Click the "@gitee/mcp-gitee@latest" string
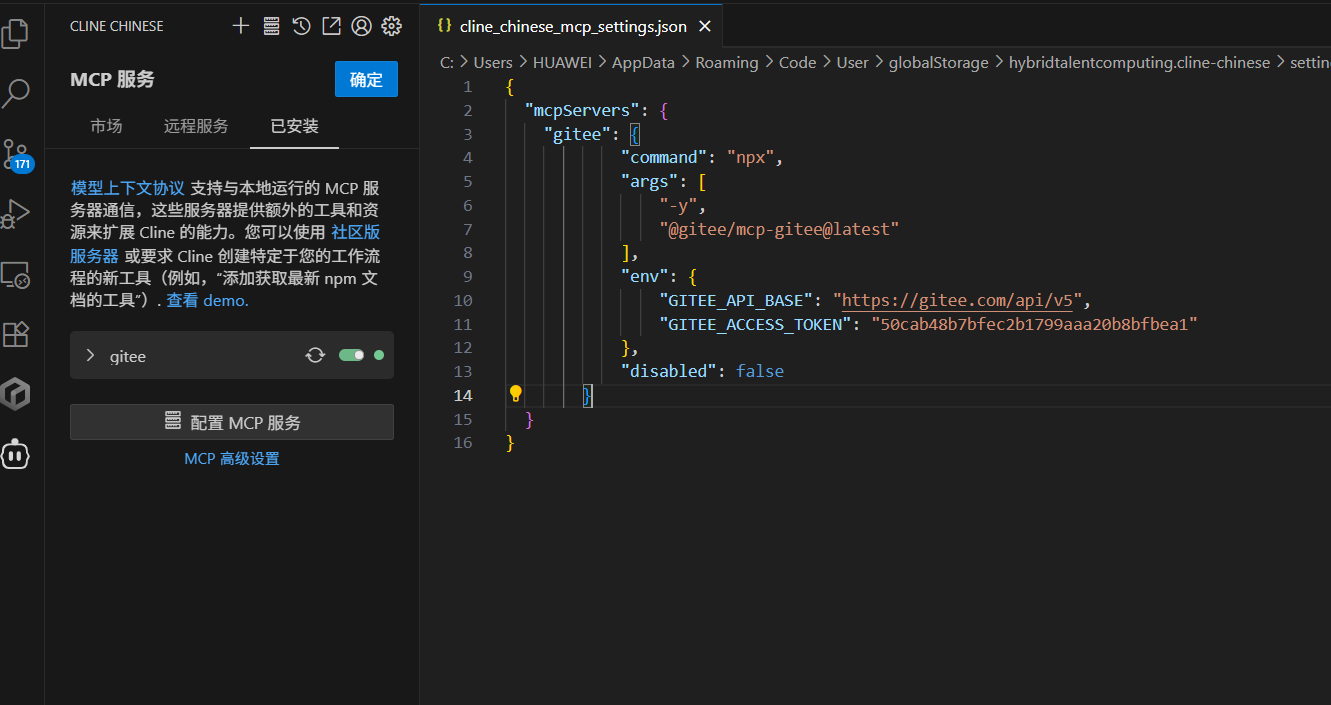Image resolution: width=1331 pixels, height=705 pixels. click(x=779, y=229)
